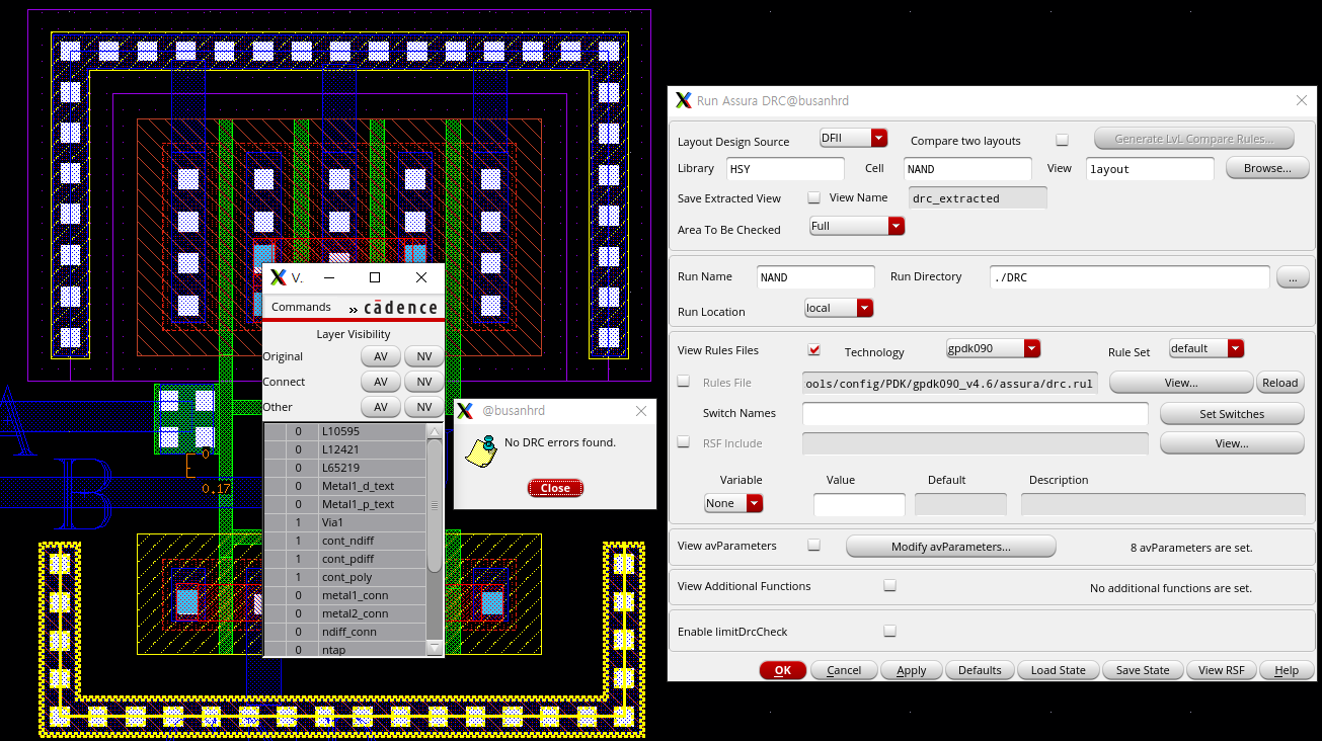Image resolution: width=1322 pixels, height=741 pixels.
Task: Uncheck the View Rules Files checkbox
Action: (x=814, y=350)
